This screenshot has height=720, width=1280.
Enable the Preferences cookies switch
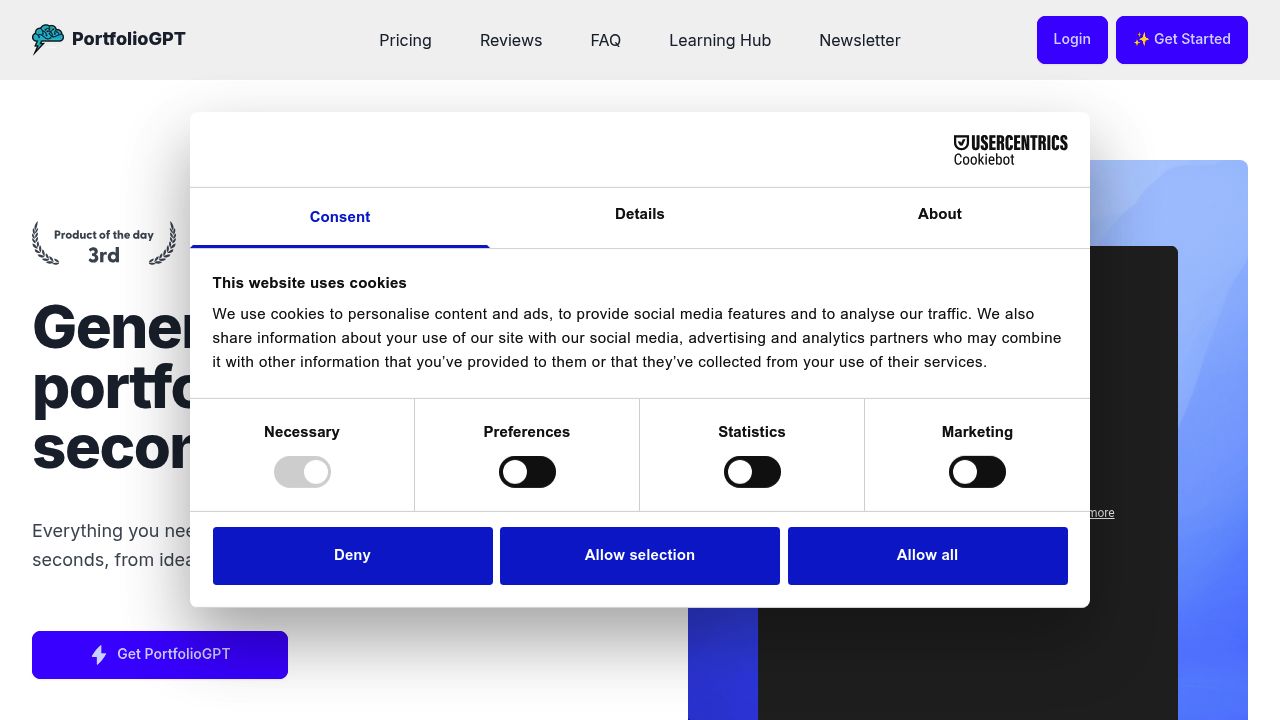coord(527,472)
